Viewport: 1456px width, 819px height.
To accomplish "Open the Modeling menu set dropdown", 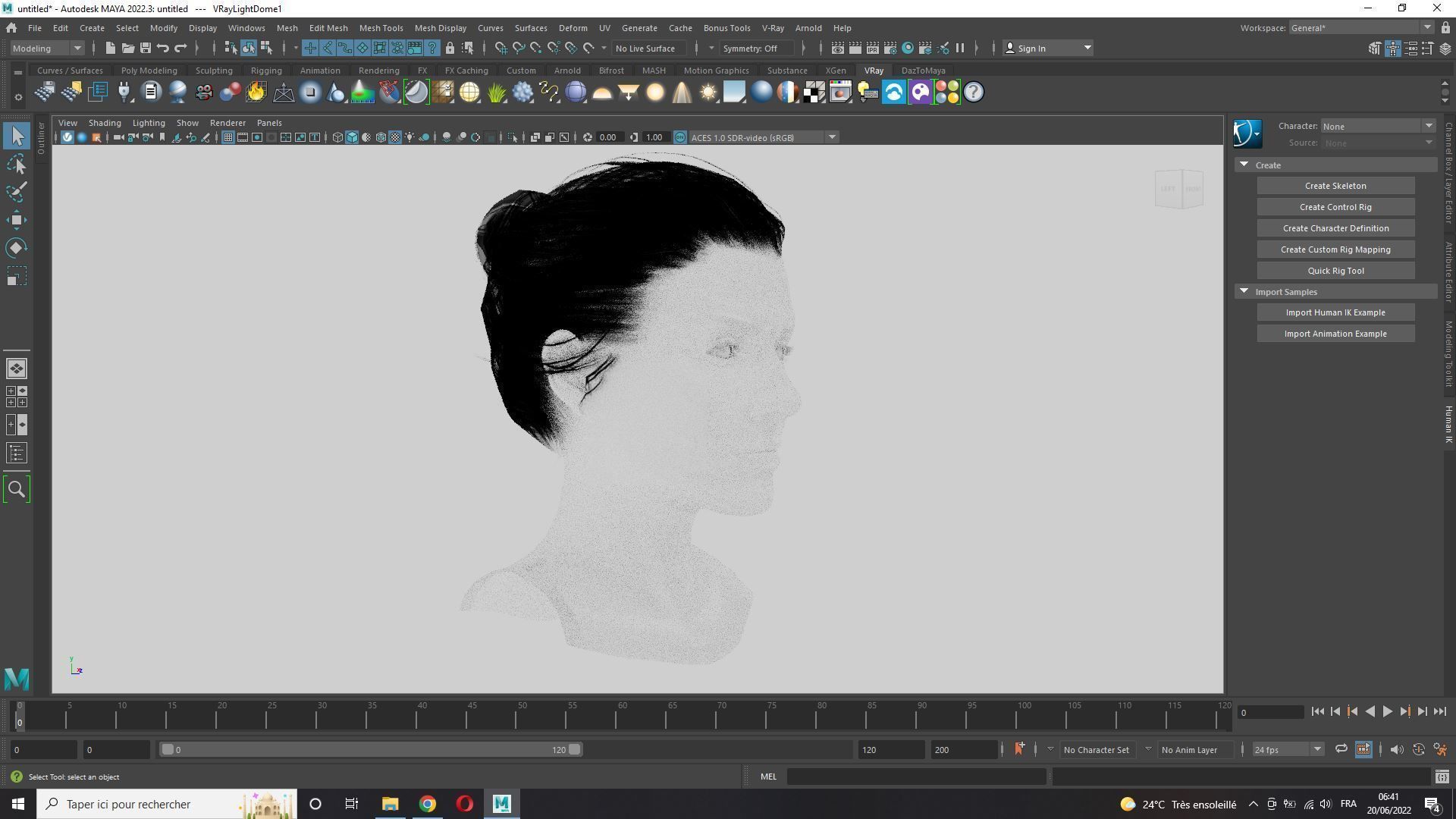I will click(47, 48).
